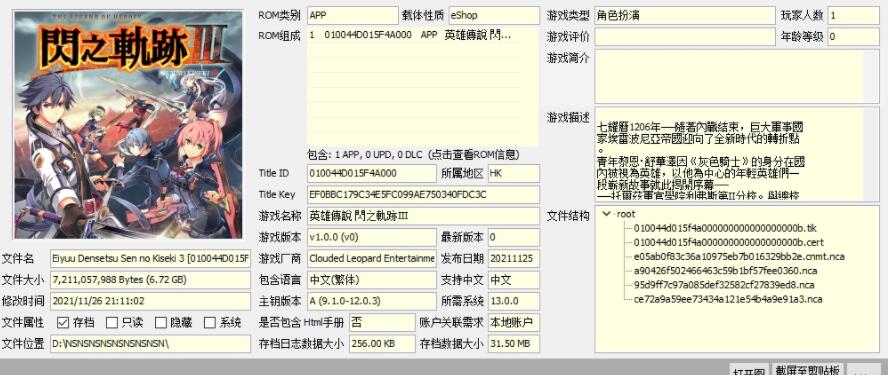Click the Title ID field
Image resolution: width=894 pixels, height=375 pixels.
coord(372,173)
